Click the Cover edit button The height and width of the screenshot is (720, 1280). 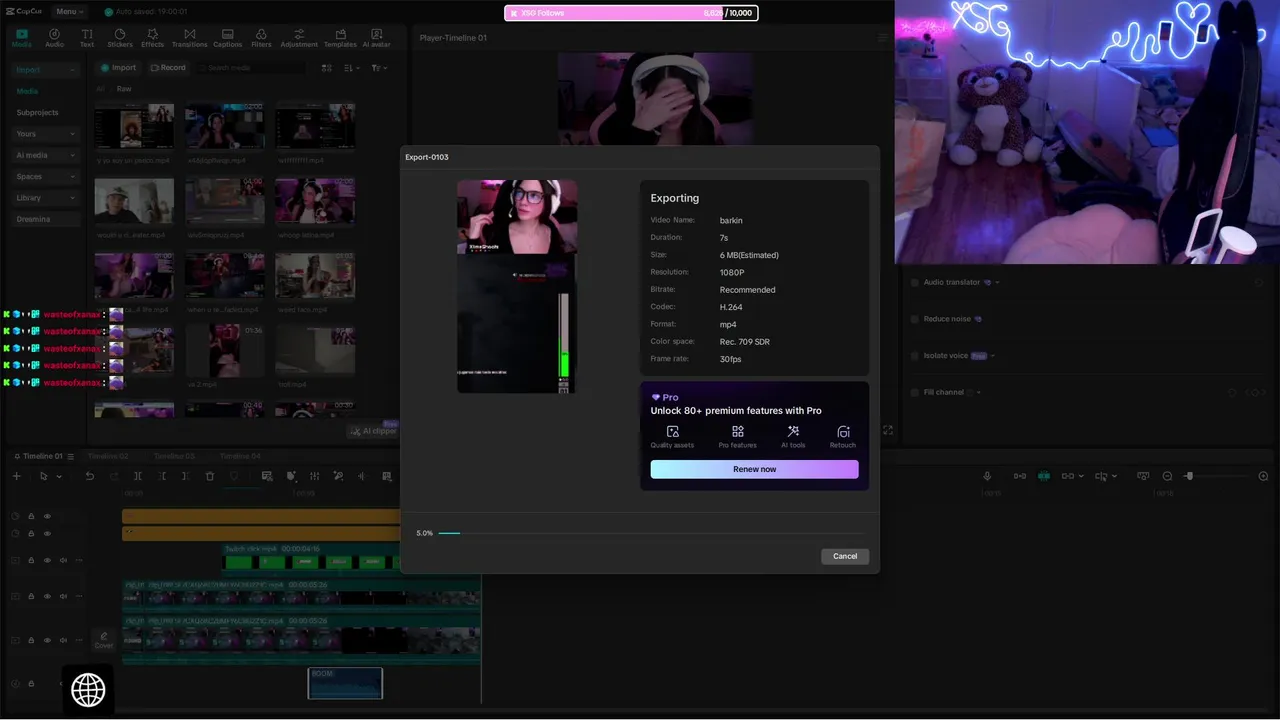pos(103,640)
